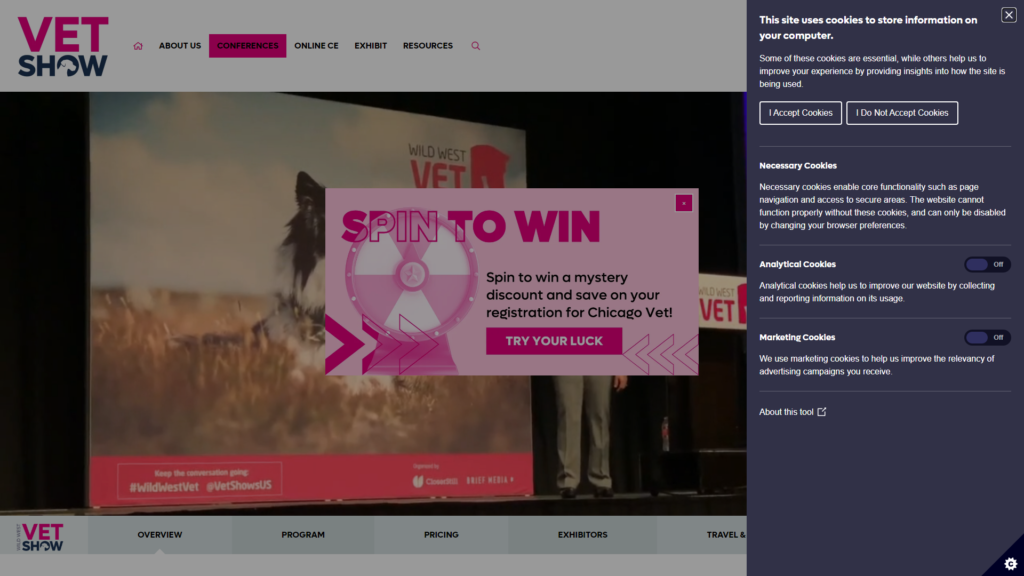This screenshot has height=576, width=1024.
Task: Click the Necessary Cookies heading
Action: point(797,166)
